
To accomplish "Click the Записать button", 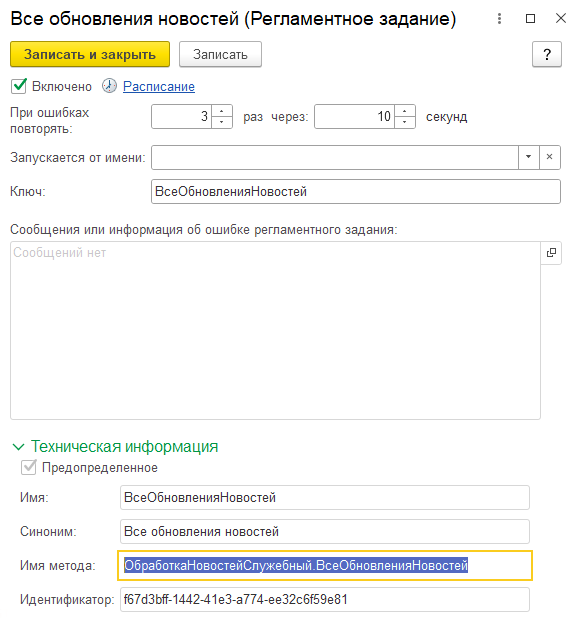I will tap(220, 54).
